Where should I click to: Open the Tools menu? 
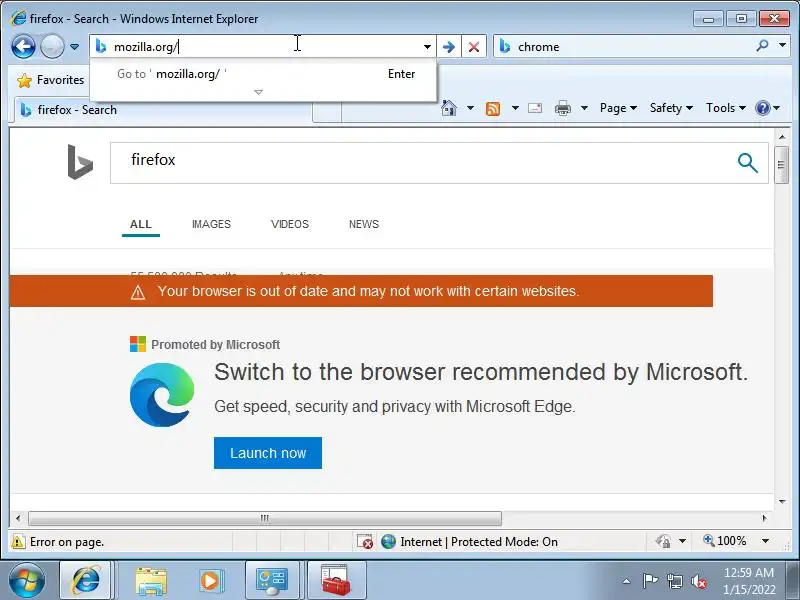(x=726, y=108)
